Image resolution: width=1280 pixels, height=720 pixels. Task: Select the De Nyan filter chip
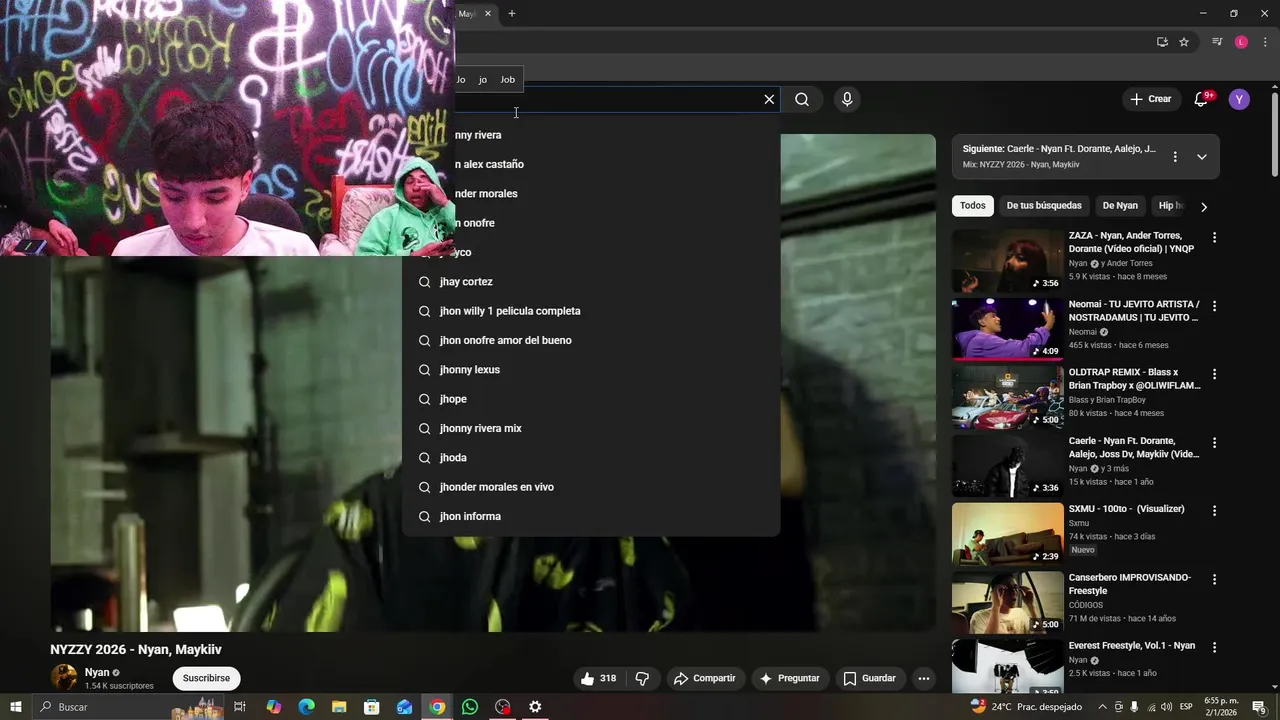point(1120,206)
